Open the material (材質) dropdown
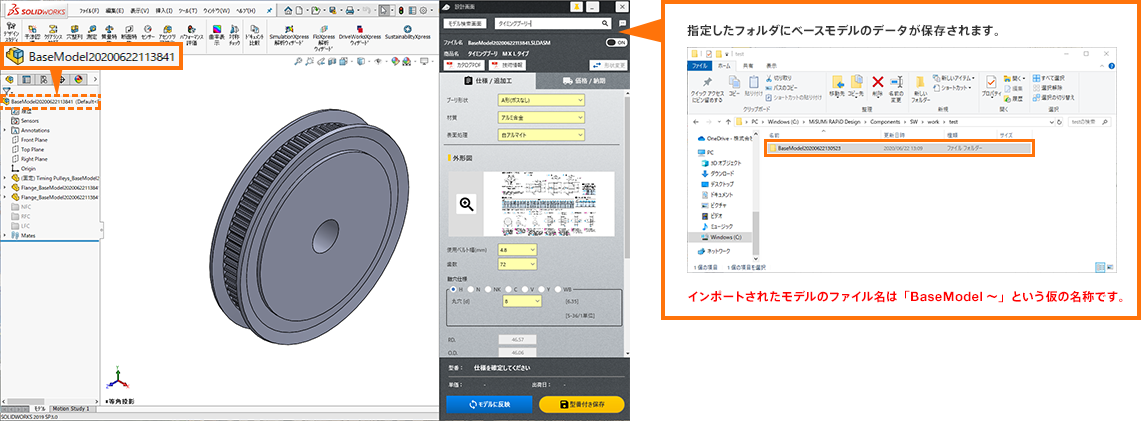This screenshot has height=421, width=1141. (x=541, y=117)
